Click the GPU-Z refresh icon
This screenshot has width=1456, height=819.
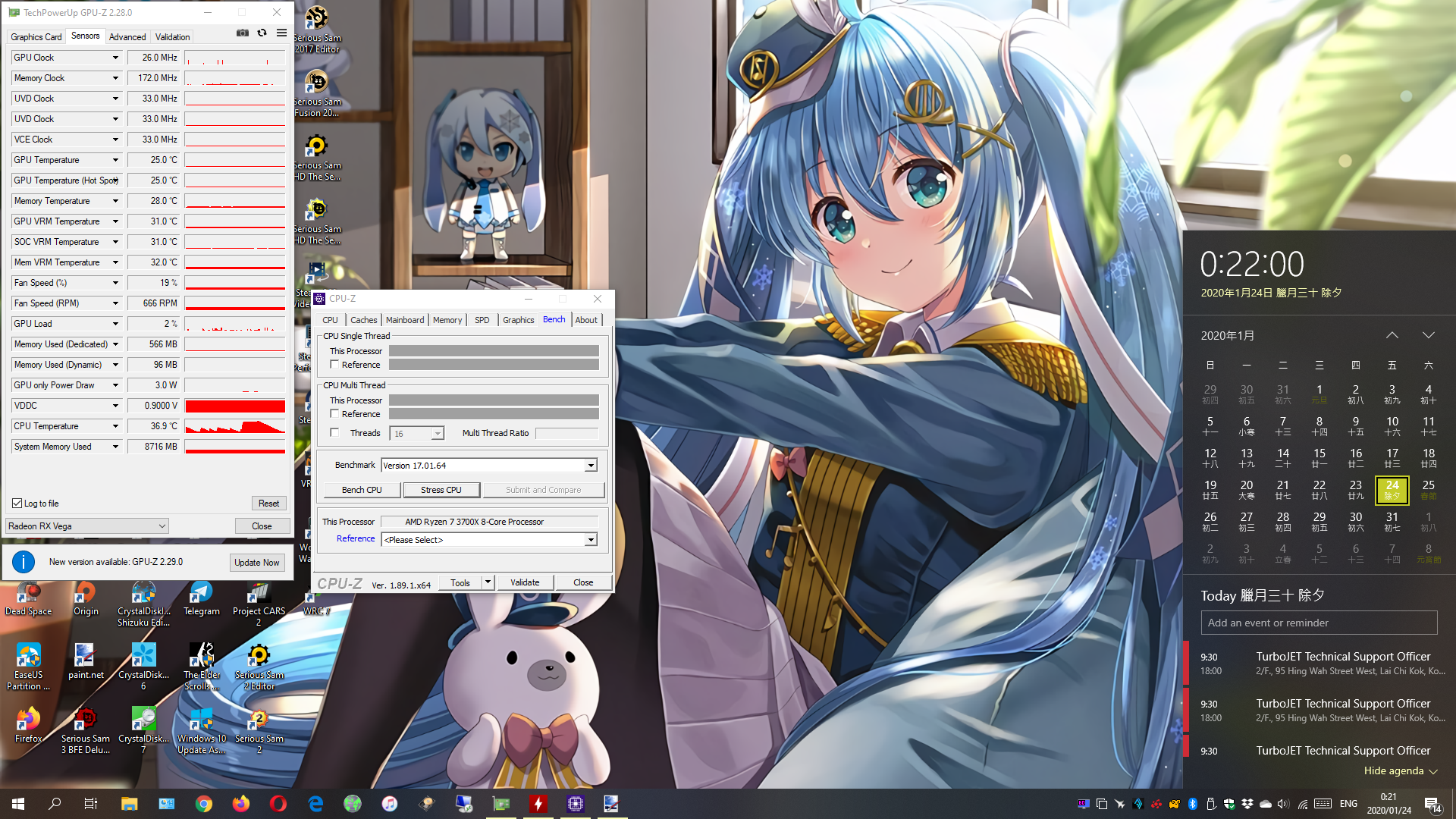click(x=262, y=33)
